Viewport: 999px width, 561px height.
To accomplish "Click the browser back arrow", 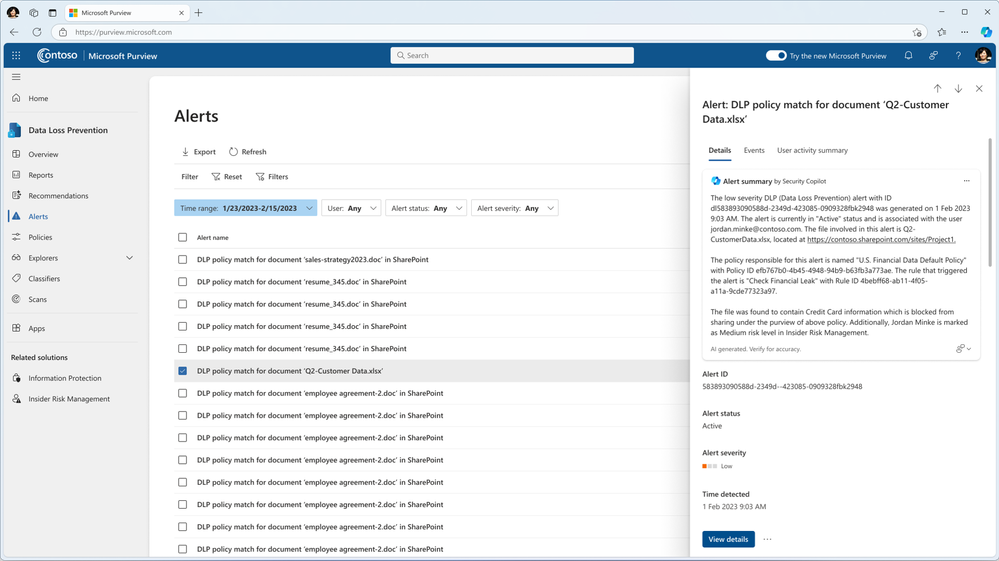I will [x=14, y=32].
